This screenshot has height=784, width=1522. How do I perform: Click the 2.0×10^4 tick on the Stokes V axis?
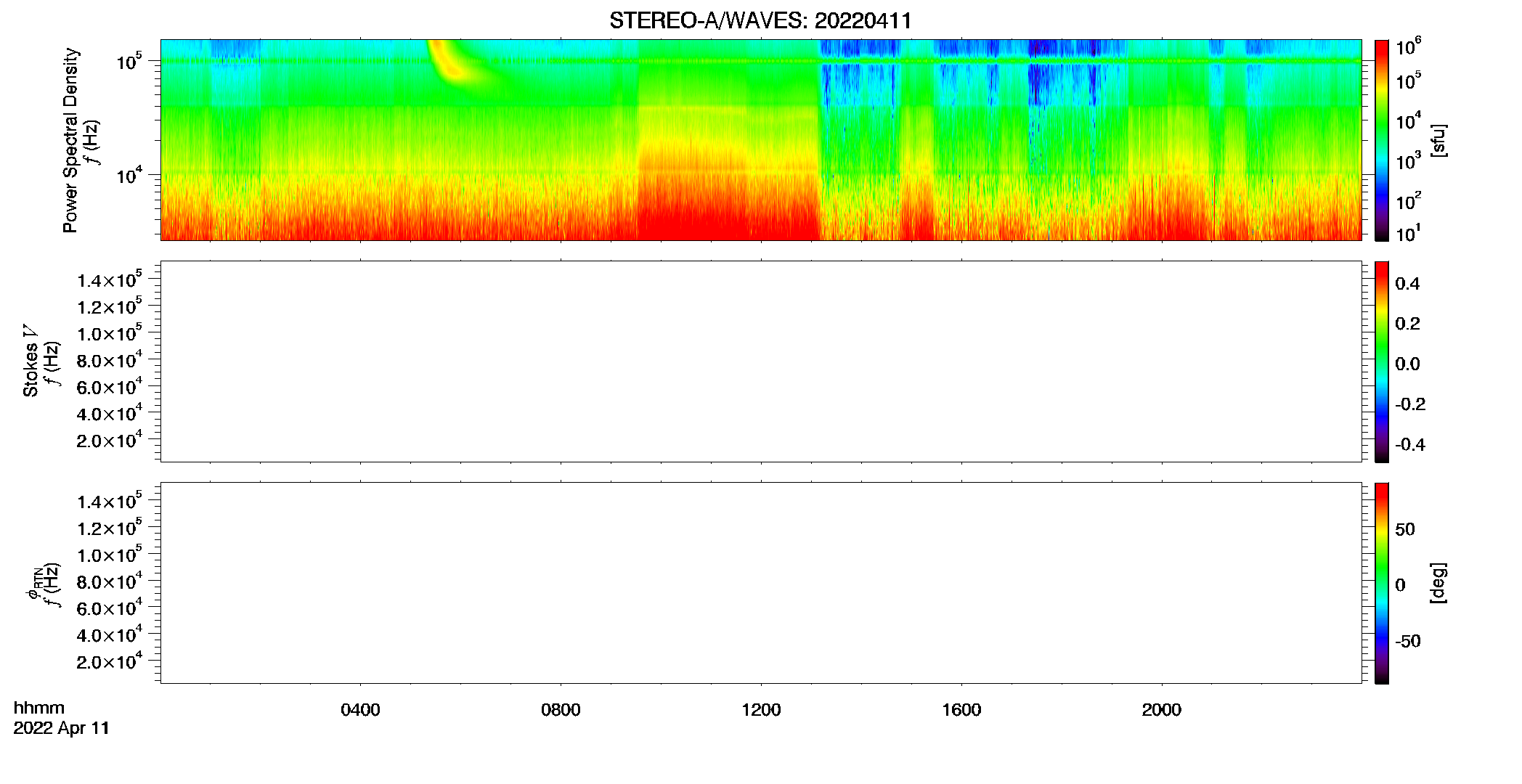tap(110, 439)
